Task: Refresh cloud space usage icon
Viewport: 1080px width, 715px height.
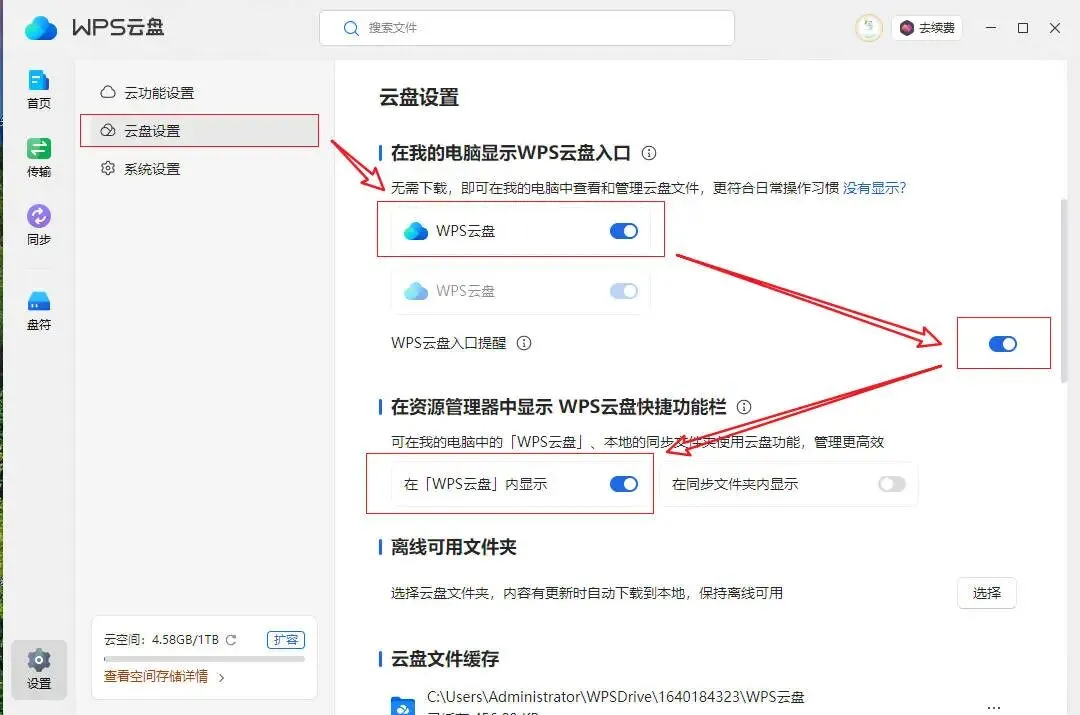Action: point(231,640)
